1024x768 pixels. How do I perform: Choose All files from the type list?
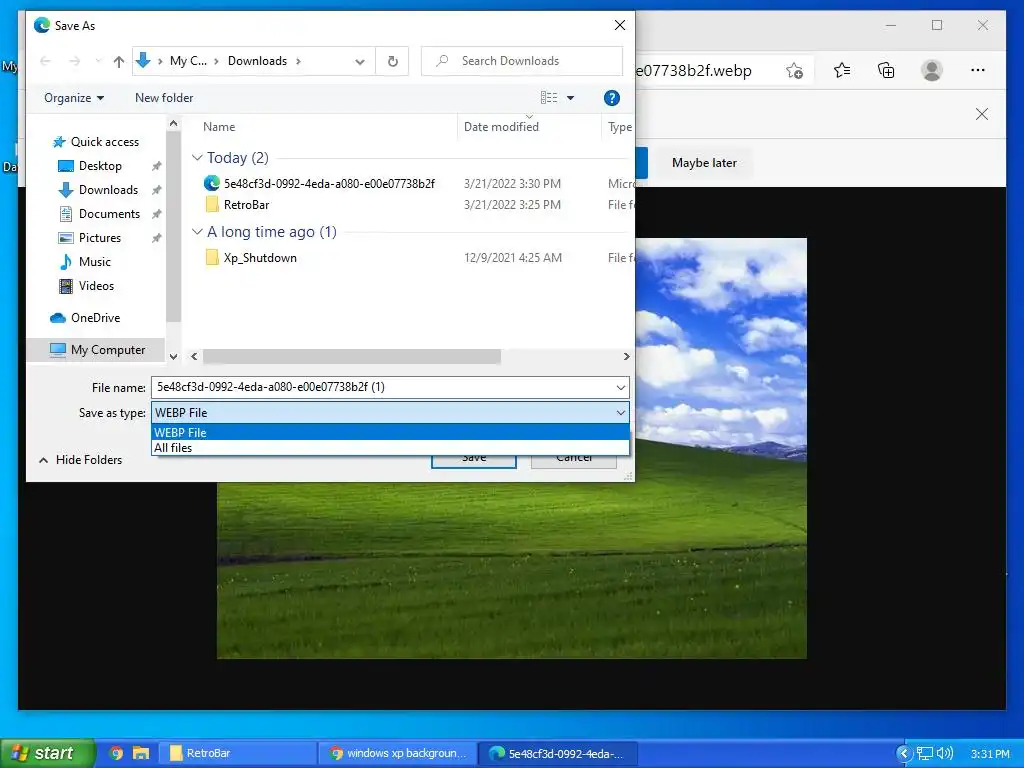[391, 448]
